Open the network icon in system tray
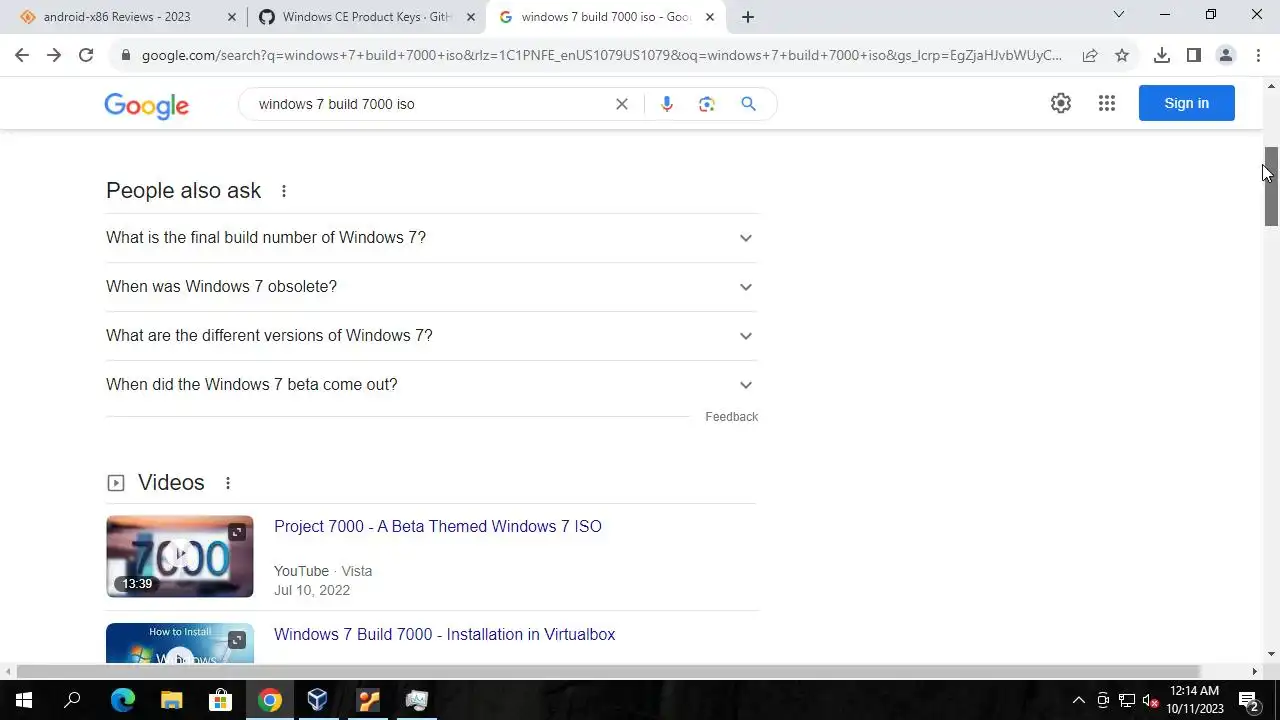1280x720 pixels. tap(1127, 700)
